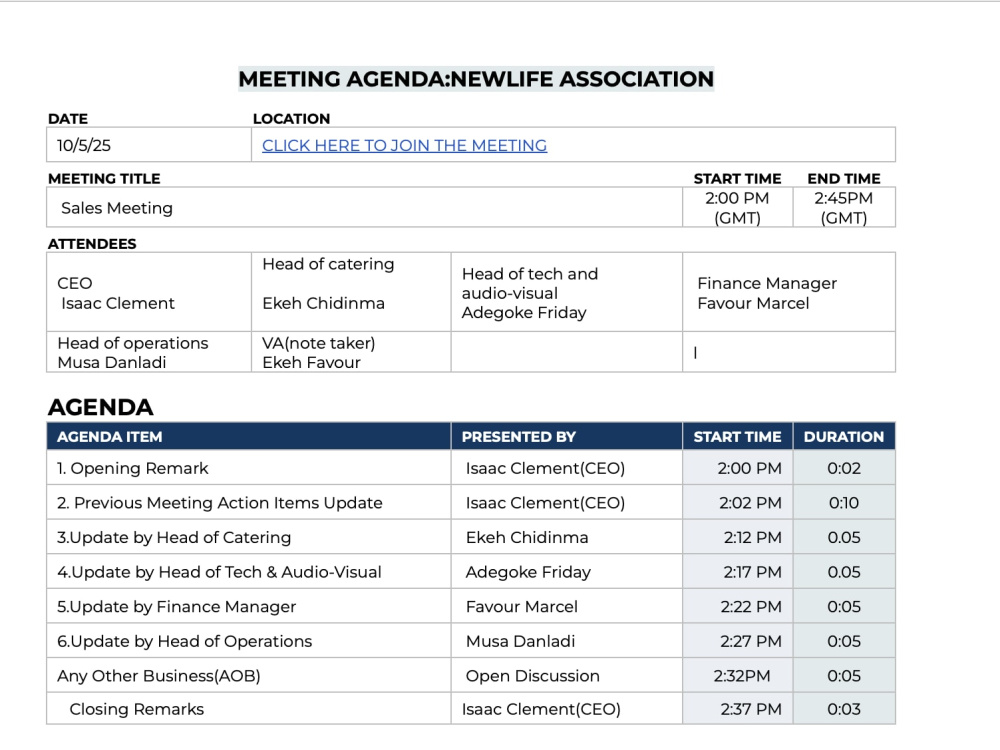The width and height of the screenshot is (1000, 750).
Task: Click the 0:02 duration cell
Action: 844,468
